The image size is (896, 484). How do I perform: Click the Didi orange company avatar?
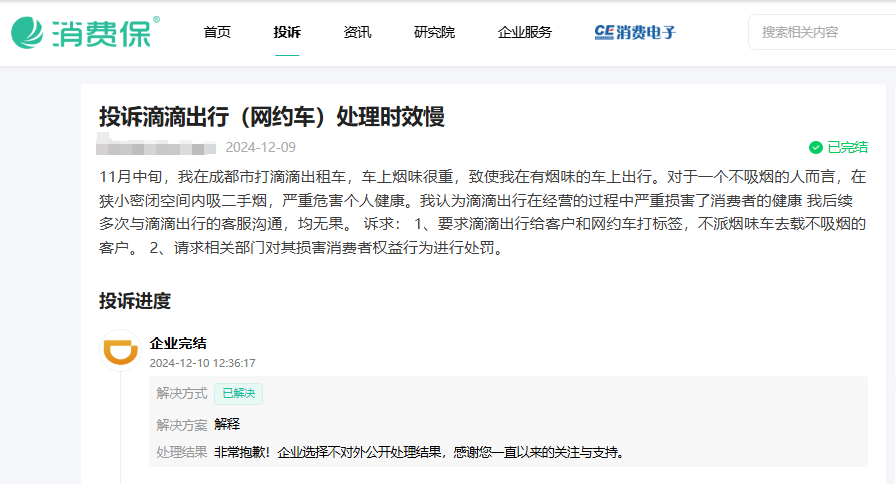[121, 350]
